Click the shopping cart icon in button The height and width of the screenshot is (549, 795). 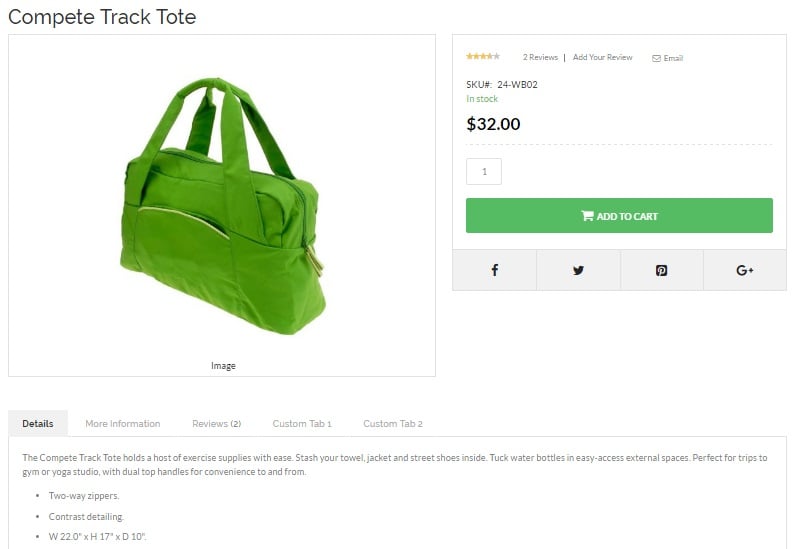point(587,216)
